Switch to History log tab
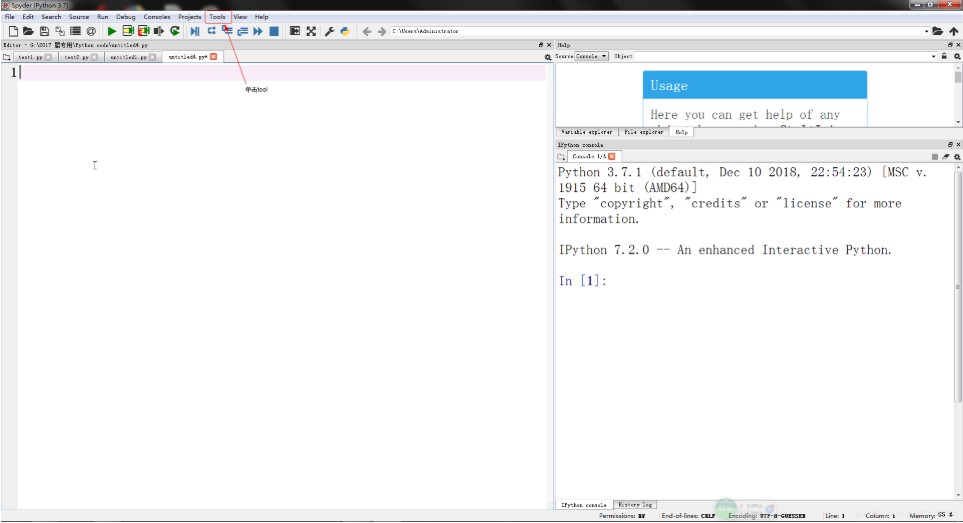Screen dimensions: 963x523 (635, 505)
